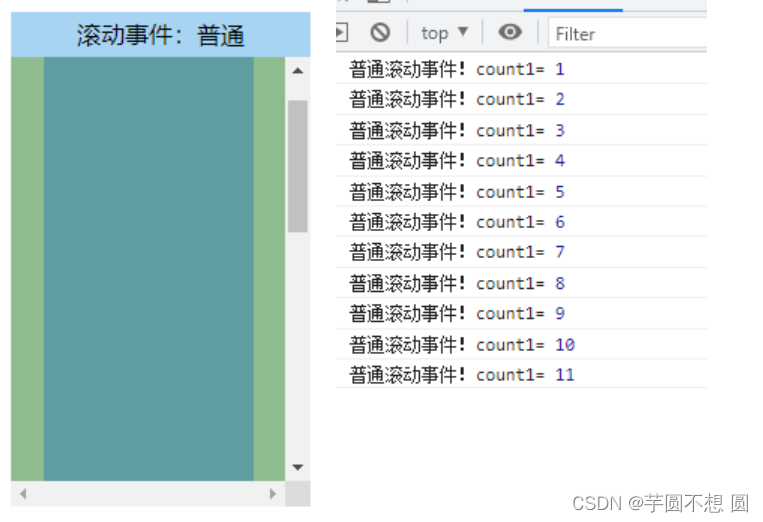
Task: Click the horizontal scrollbar track
Action: click(x=148, y=494)
